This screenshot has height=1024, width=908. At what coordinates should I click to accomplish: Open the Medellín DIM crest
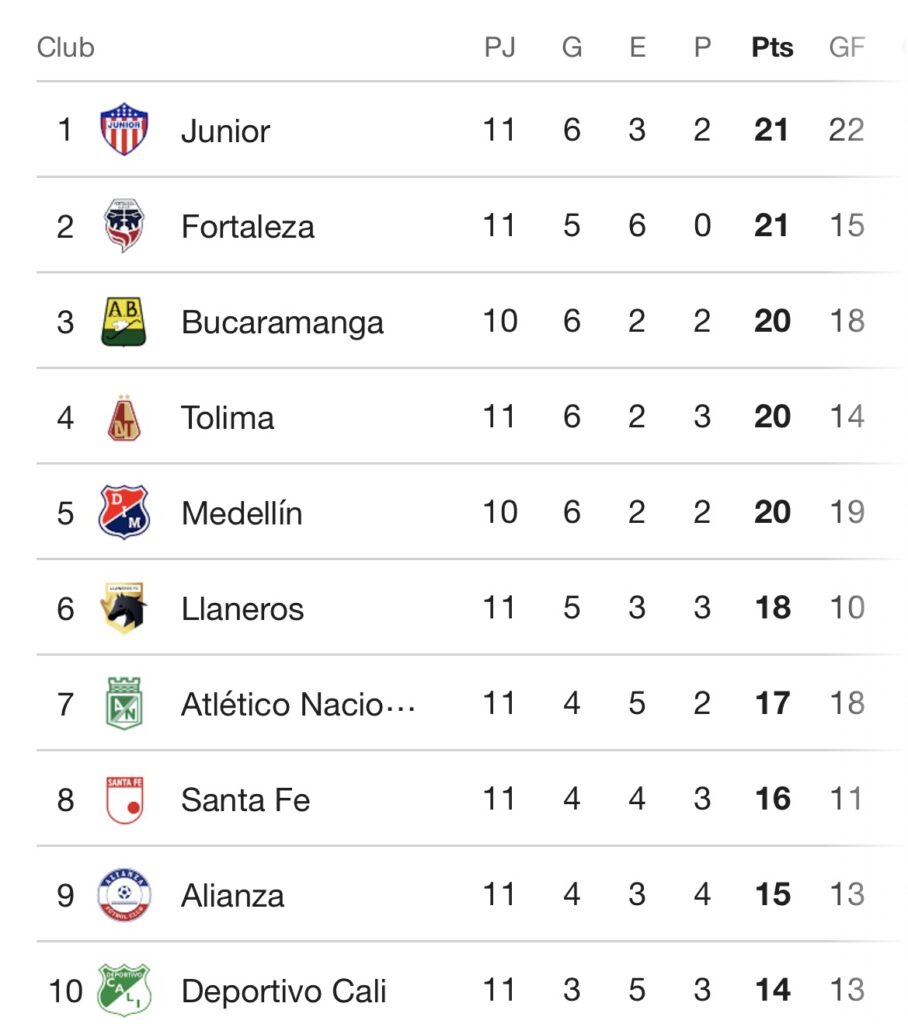click(x=124, y=512)
